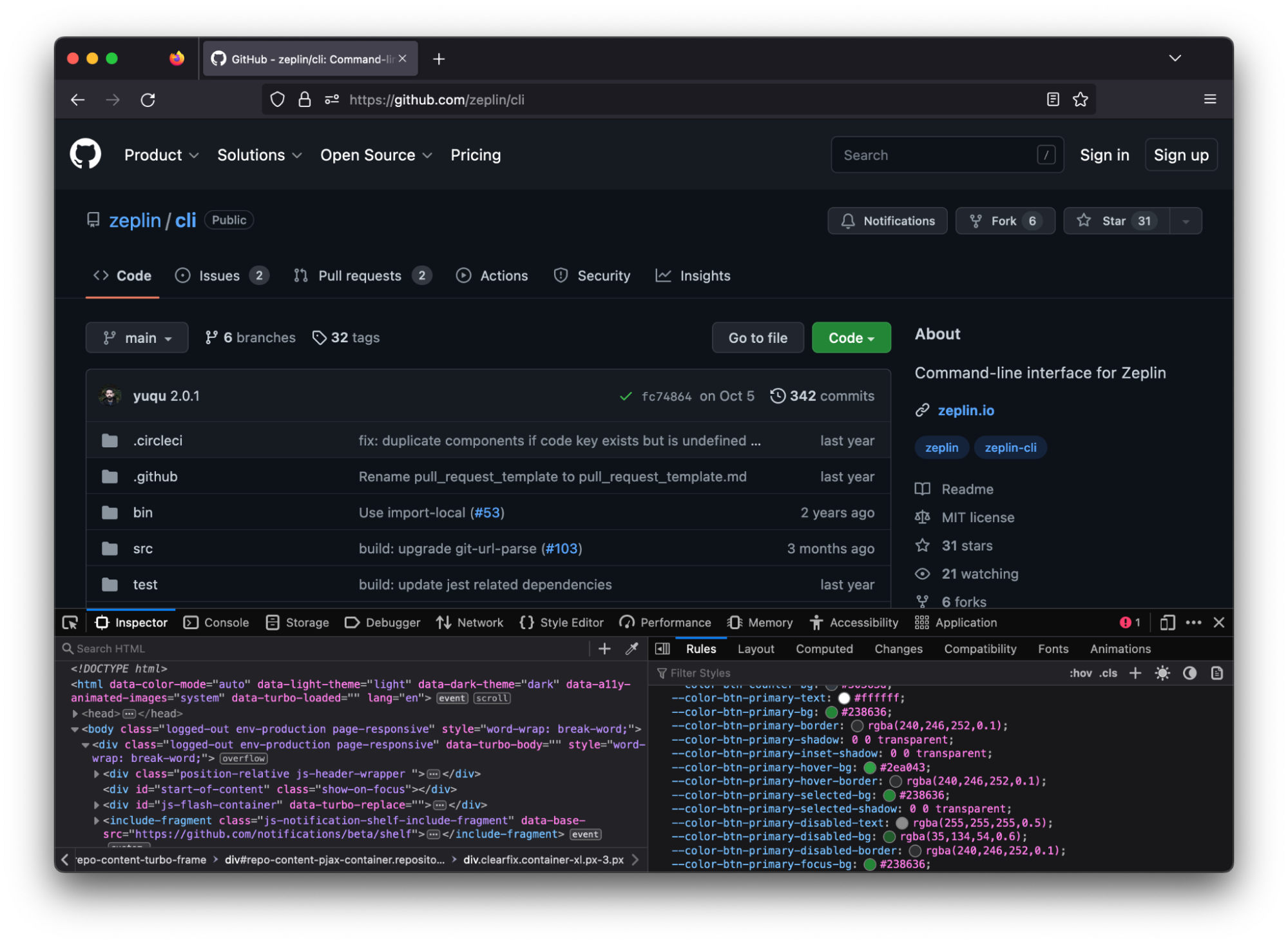Open the Pull requests repository tab
This screenshot has width=1288, height=945.
pyautogui.click(x=359, y=276)
